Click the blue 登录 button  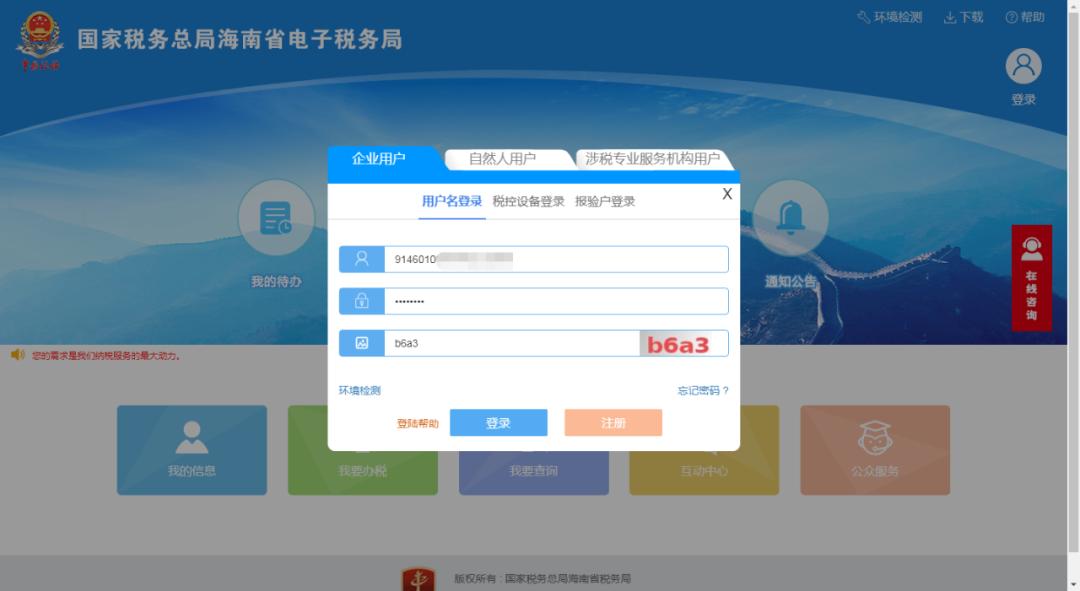[499, 422]
